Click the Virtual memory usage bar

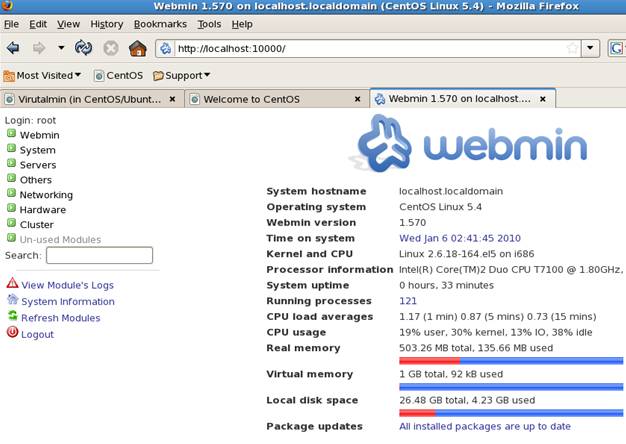(x=511, y=387)
